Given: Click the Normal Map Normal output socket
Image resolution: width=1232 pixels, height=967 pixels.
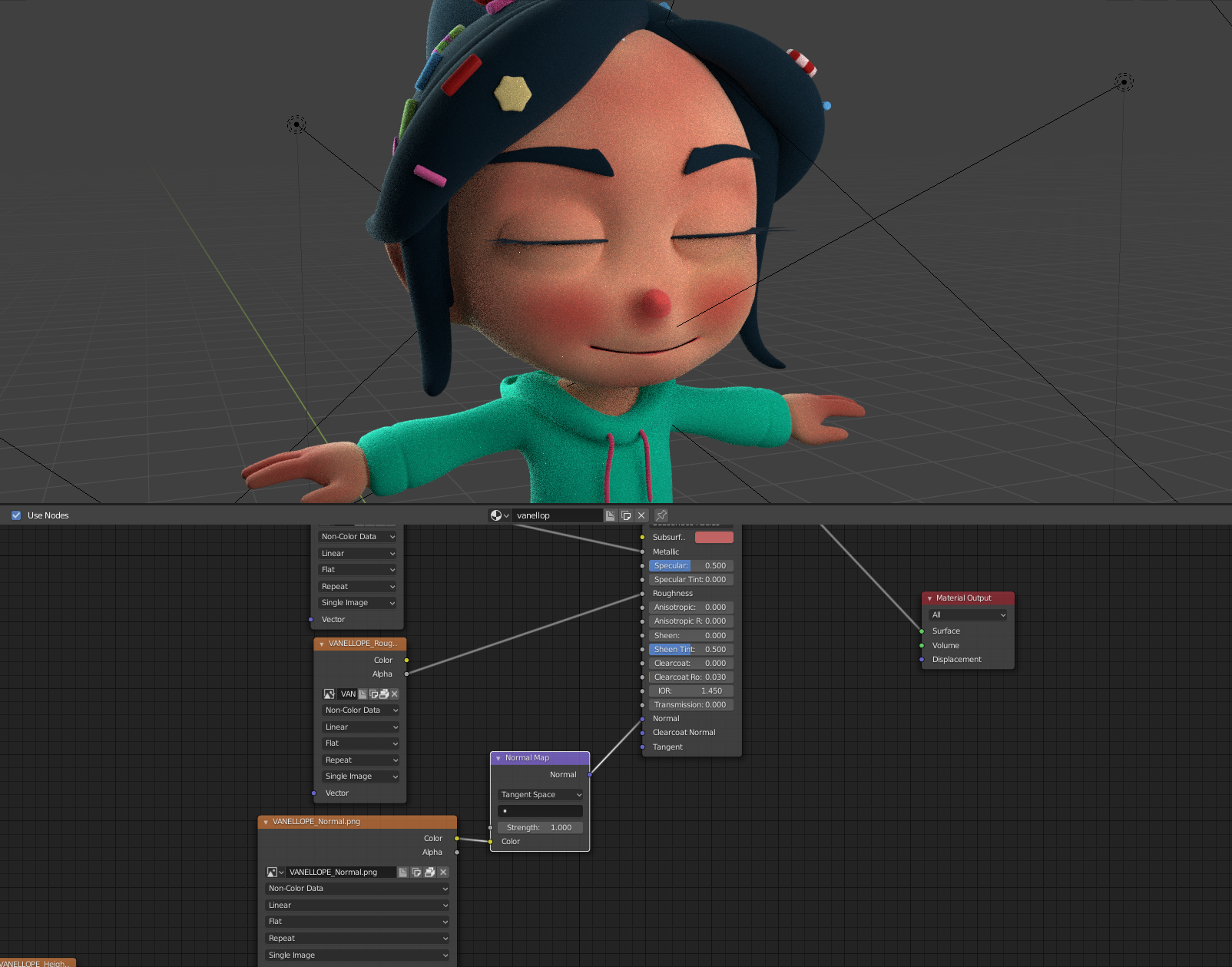Looking at the screenshot, I should pos(590,775).
